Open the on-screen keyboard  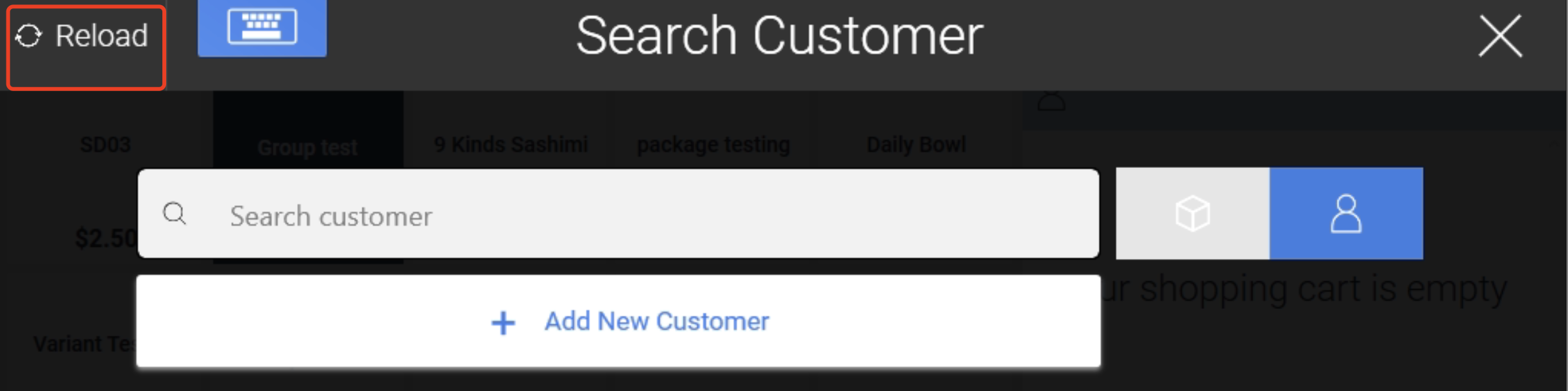(x=262, y=28)
